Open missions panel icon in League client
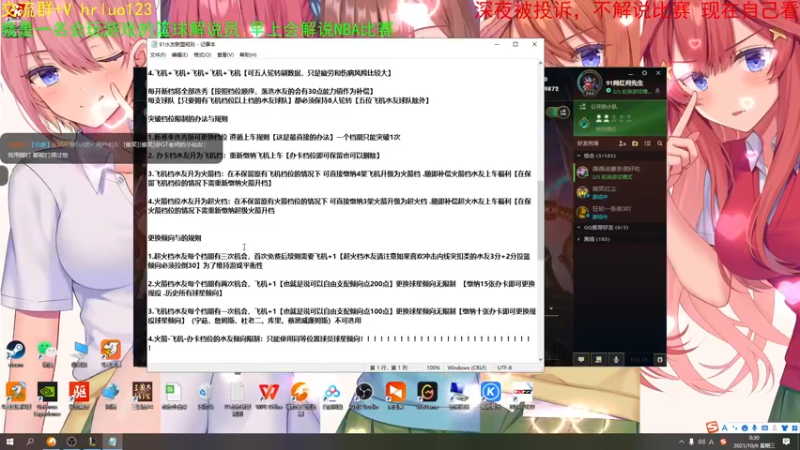 (x=598, y=360)
